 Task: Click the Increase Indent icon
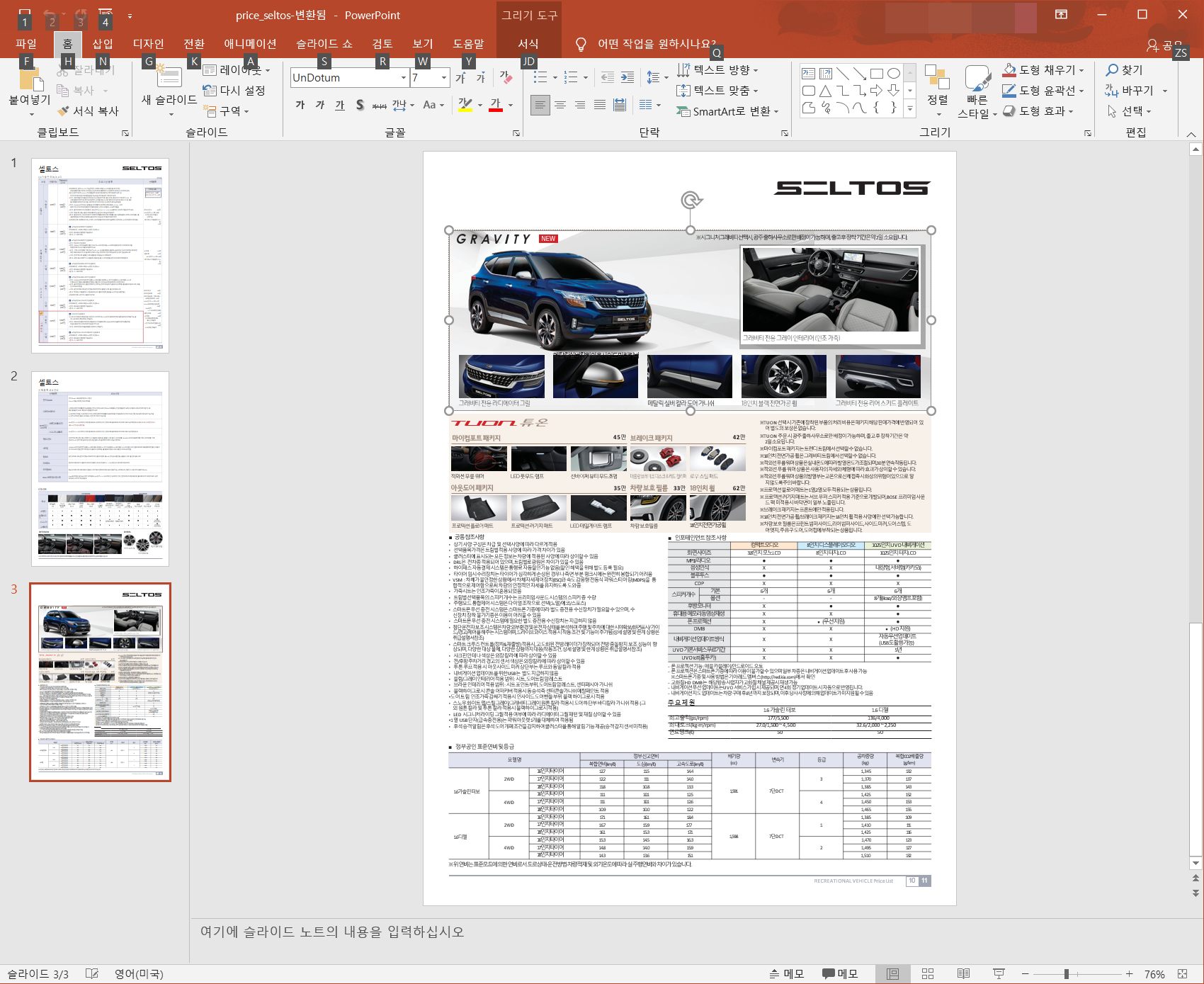coord(627,77)
